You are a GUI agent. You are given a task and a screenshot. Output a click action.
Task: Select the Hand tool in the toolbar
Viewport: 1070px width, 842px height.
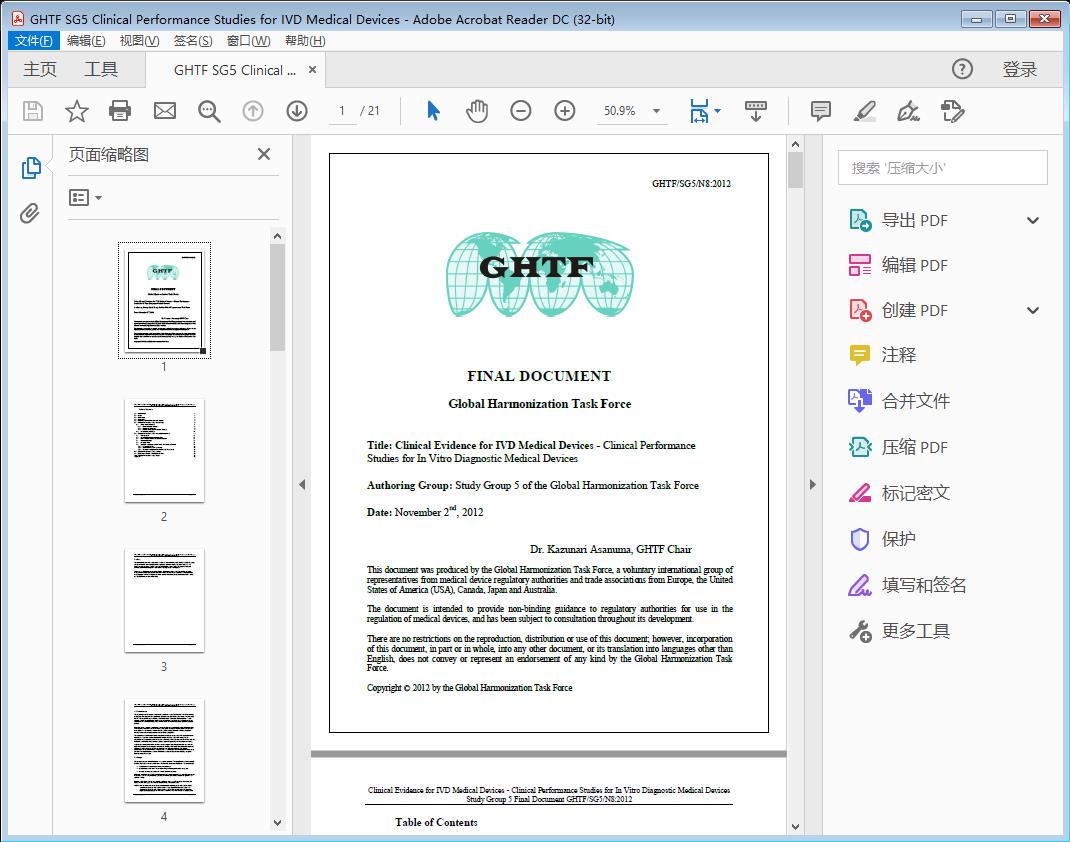click(x=477, y=111)
